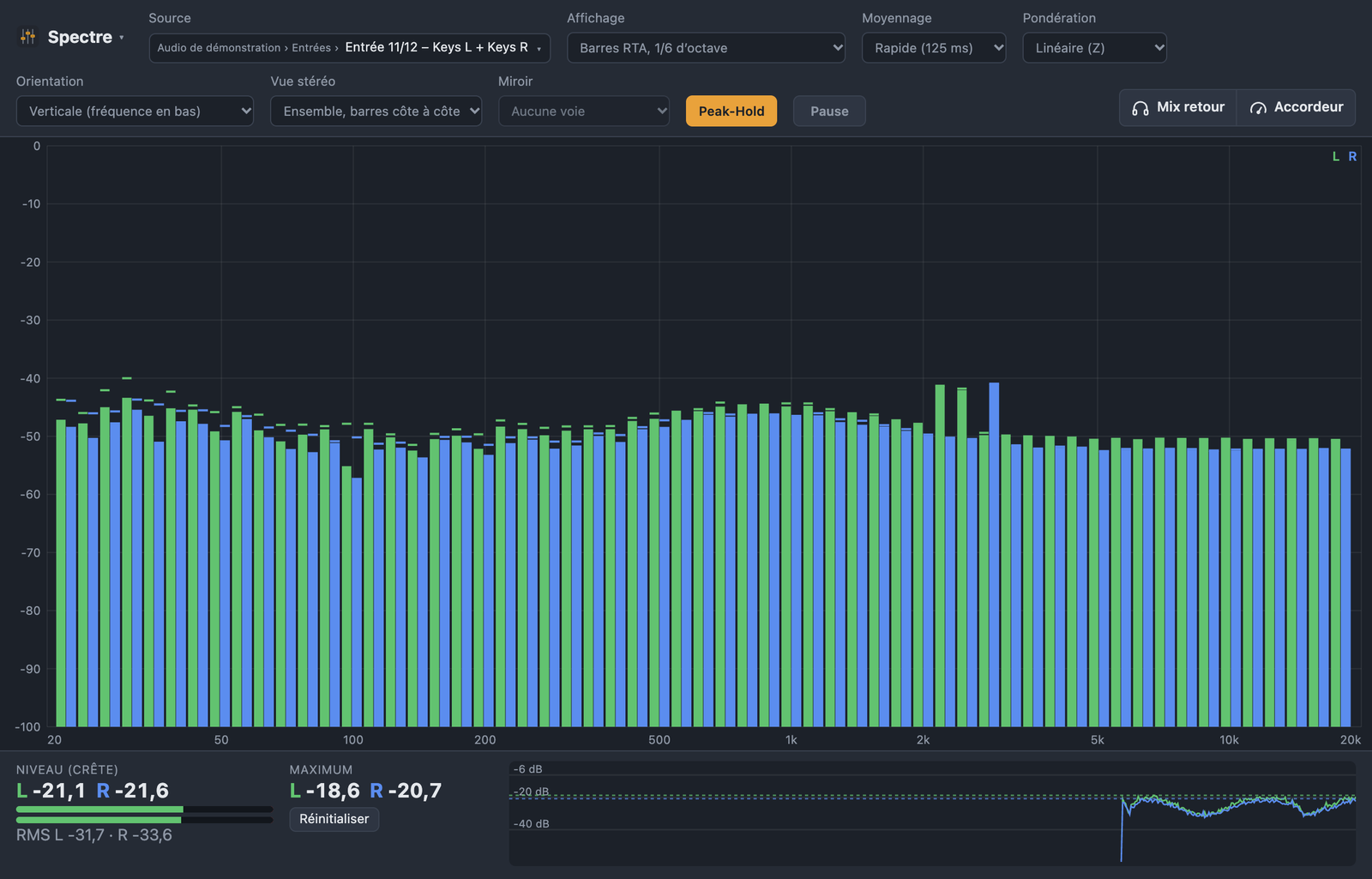Screen dimensions: 1372x879
Task: Open the Affichage dropdown Barres RTA
Action: [706, 48]
